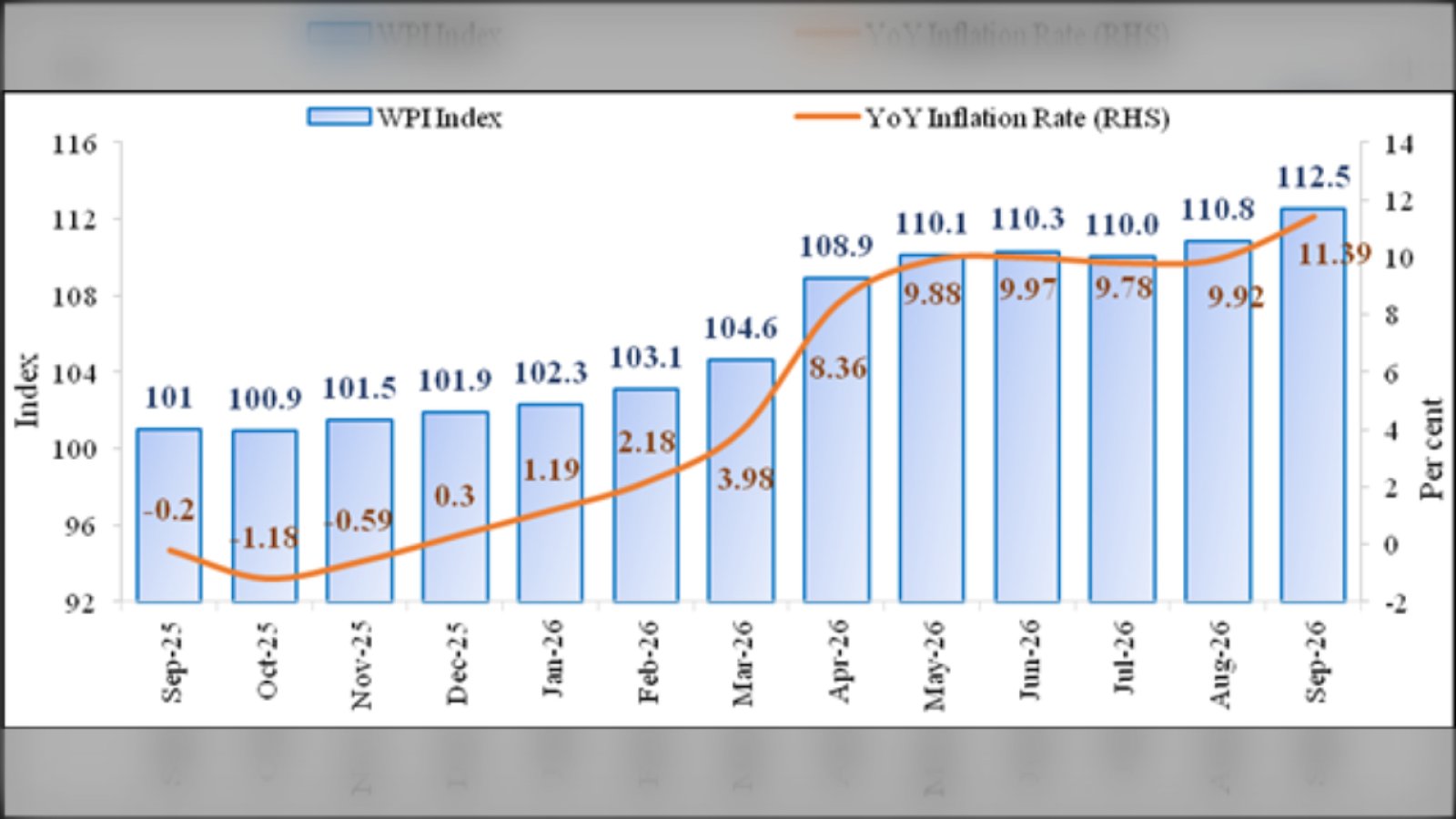Click the '112.5' bar value label
The image size is (1456, 819).
pyautogui.click(x=1313, y=177)
